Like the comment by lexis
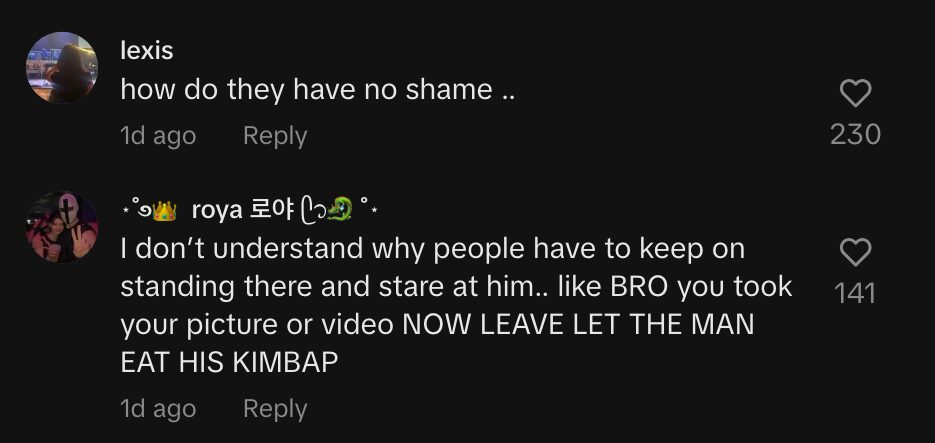Image resolution: width=935 pixels, height=443 pixels. pyautogui.click(x=855, y=94)
